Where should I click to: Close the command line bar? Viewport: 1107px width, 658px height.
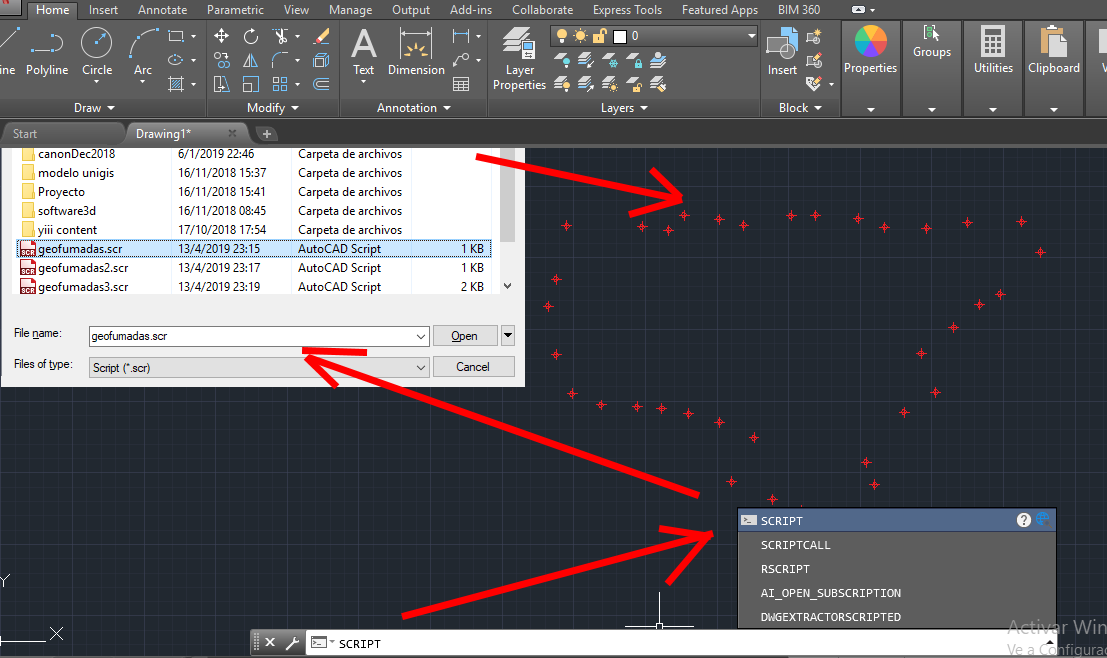[x=270, y=642]
